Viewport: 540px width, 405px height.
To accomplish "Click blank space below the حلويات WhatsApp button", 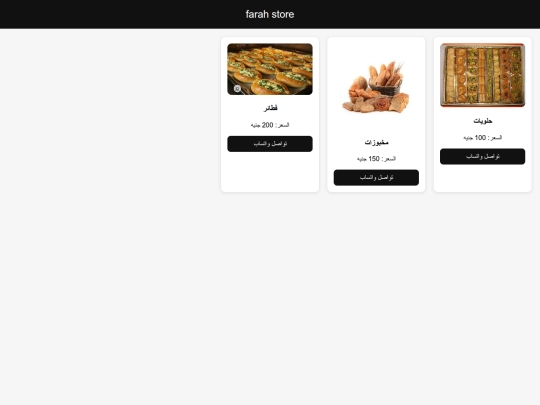I will [x=482, y=178].
